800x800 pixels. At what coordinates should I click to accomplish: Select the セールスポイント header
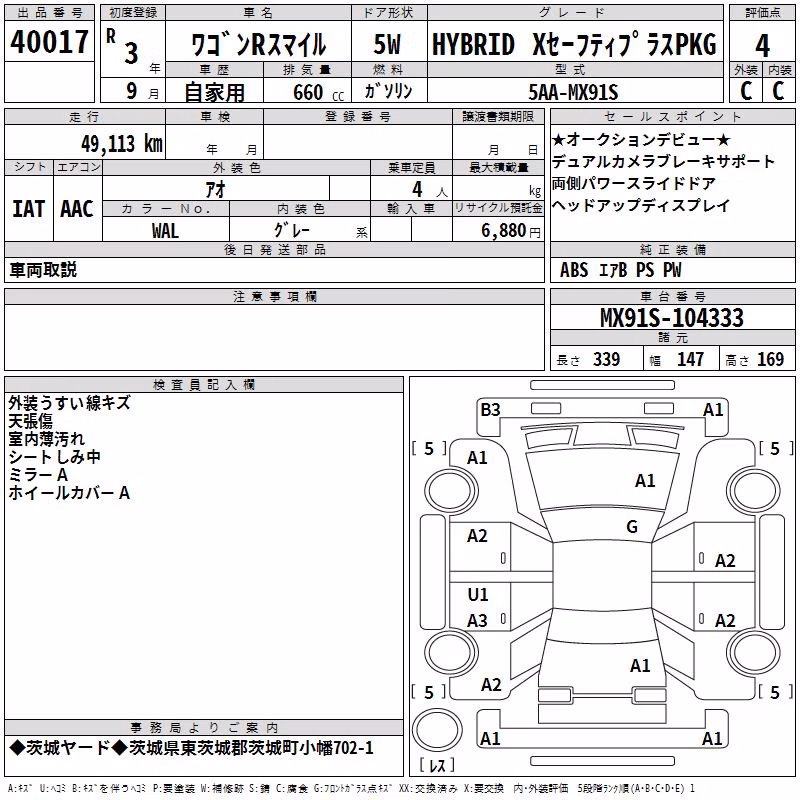coord(672,117)
